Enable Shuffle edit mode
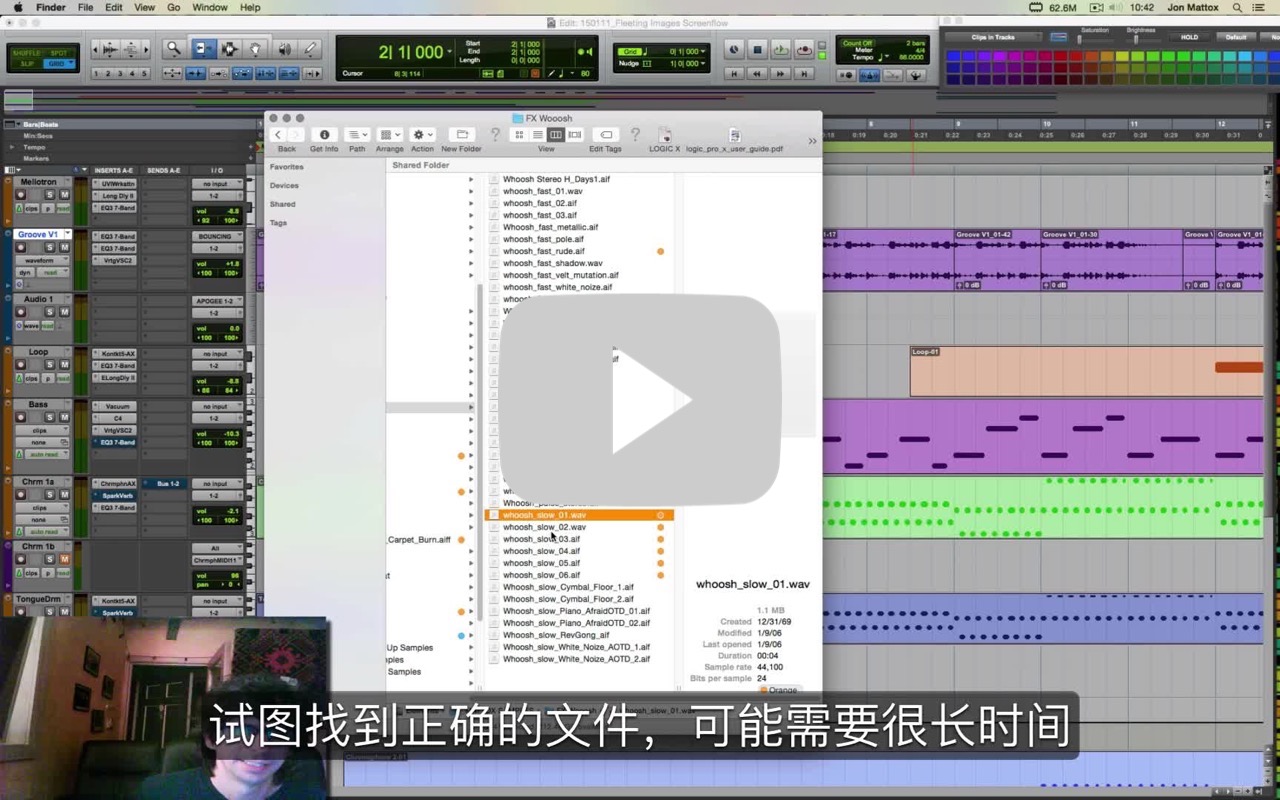Screen dimensions: 1280x800 coord(27,52)
